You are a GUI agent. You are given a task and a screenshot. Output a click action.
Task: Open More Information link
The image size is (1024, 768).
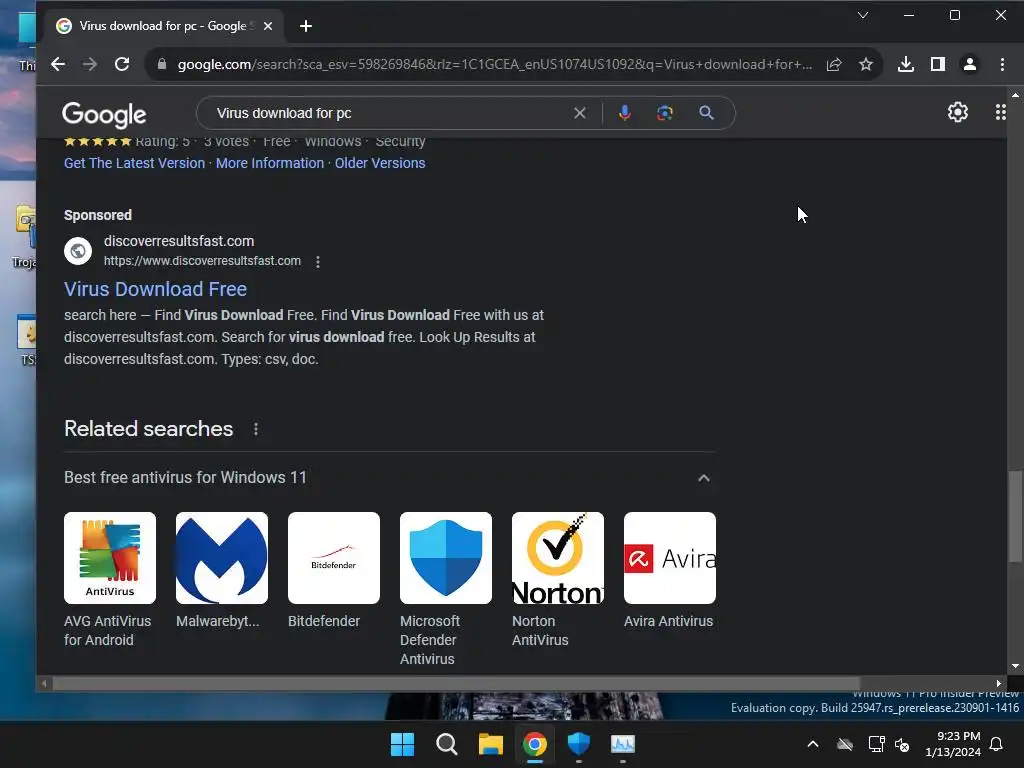pyautogui.click(x=270, y=163)
